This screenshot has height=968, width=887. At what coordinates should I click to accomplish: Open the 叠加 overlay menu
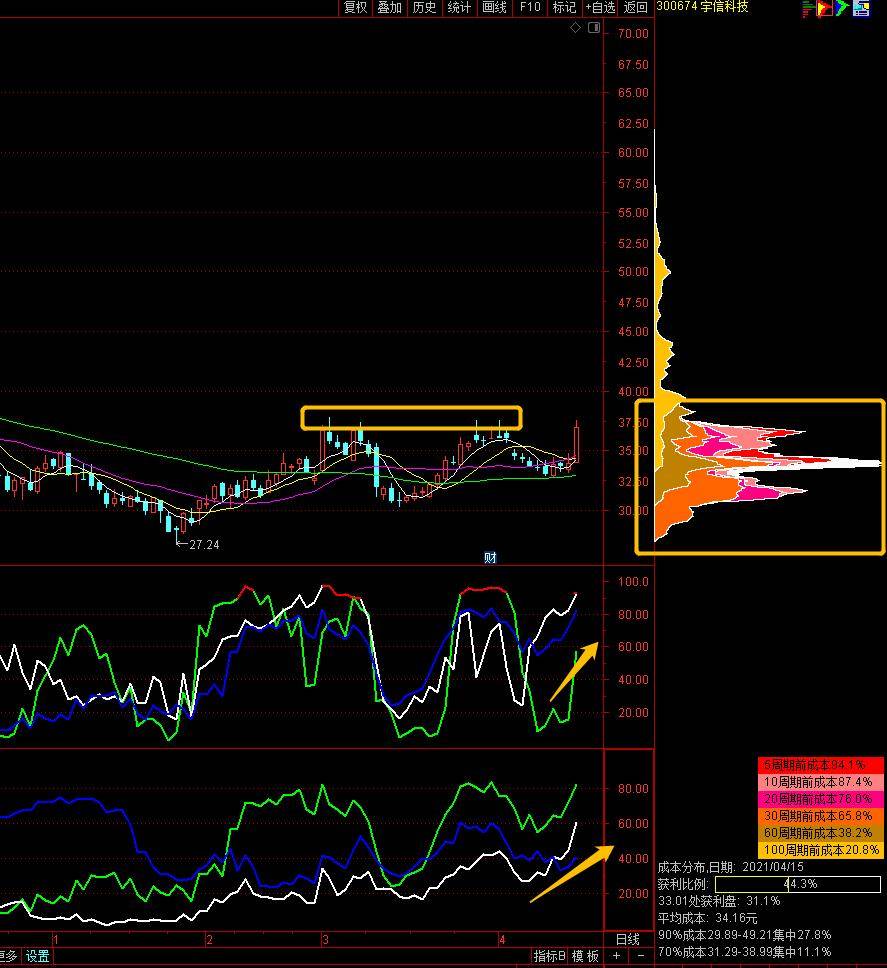click(389, 7)
